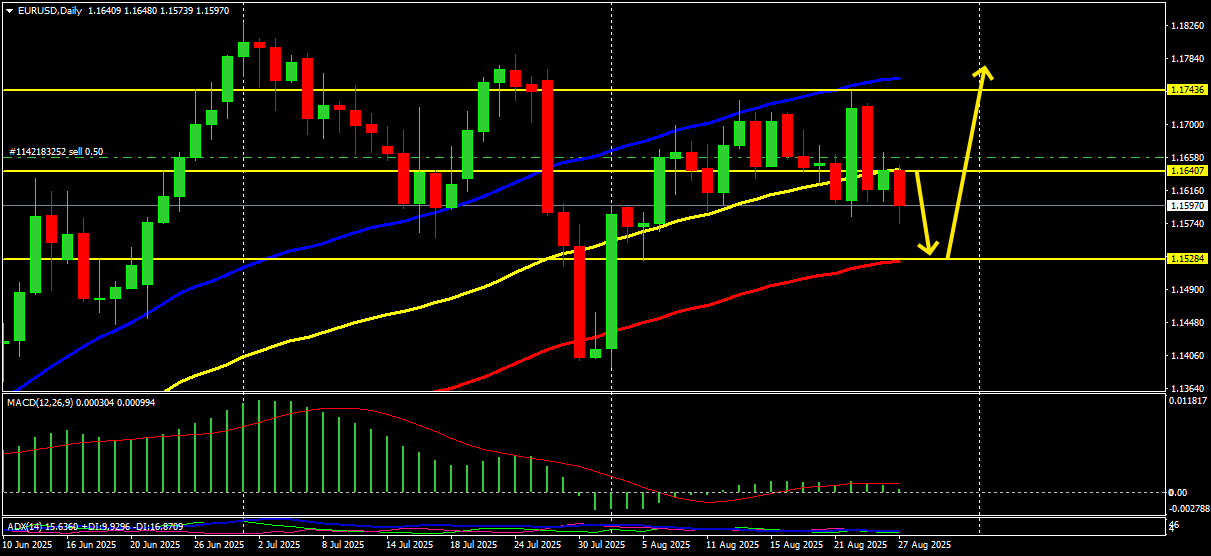Click the 27 Aug 2025 date marker
Image resolution: width=1211 pixels, height=556 pixels.
pos(924,546)
